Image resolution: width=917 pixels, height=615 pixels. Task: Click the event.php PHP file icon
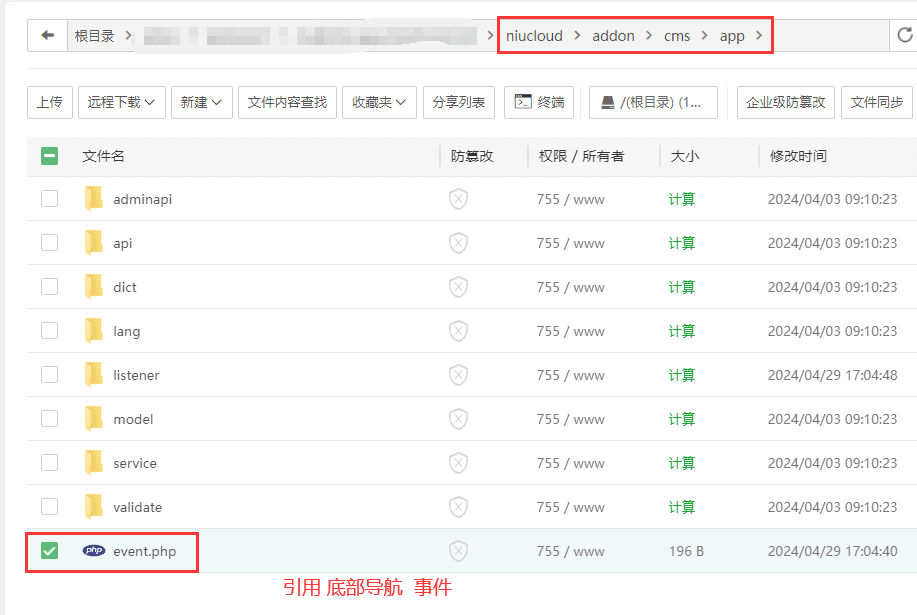point(94,551)
